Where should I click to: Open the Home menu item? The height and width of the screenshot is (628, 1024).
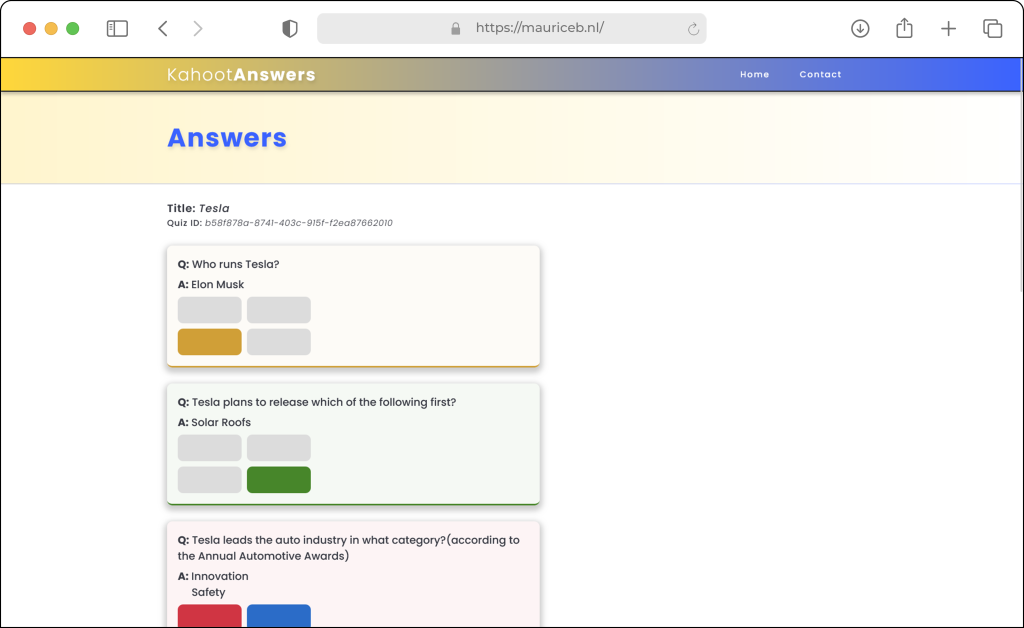pyautogui.click(x=754, y=74)
